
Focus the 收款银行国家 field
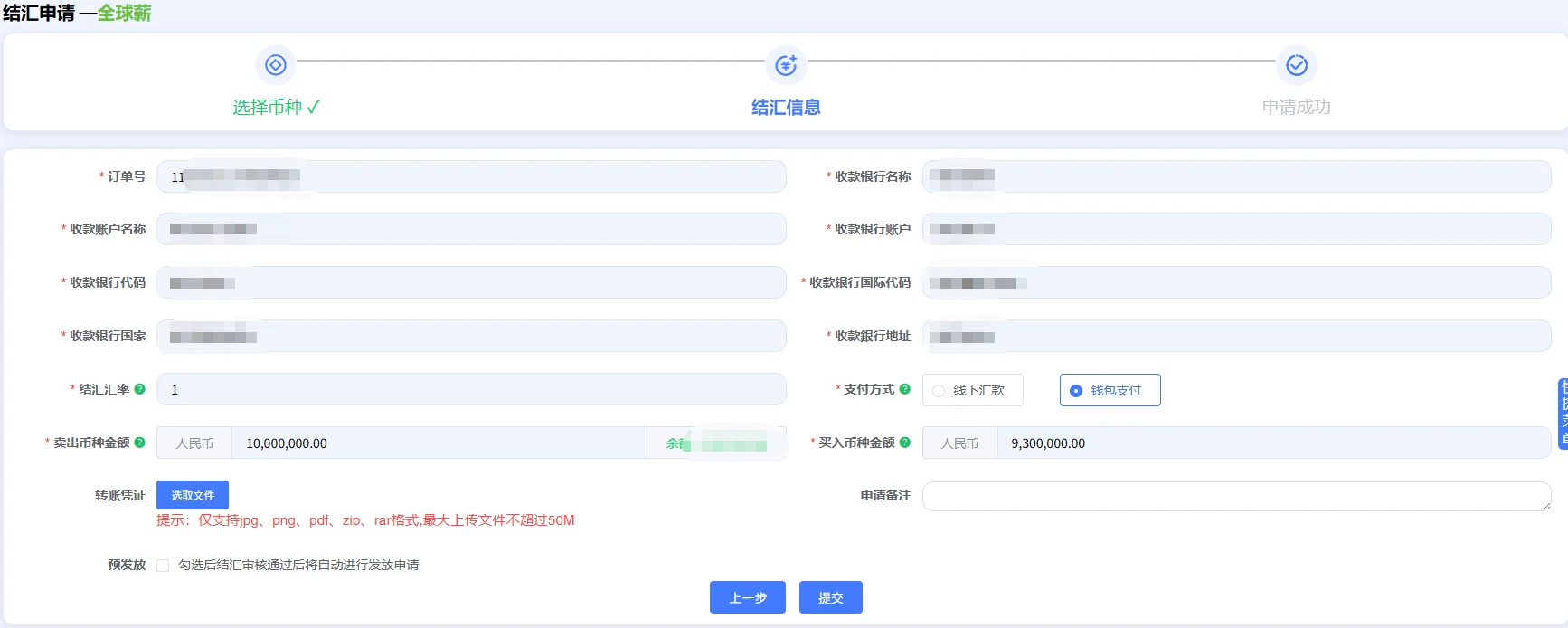pyautogui.click(x=471, y=336)
